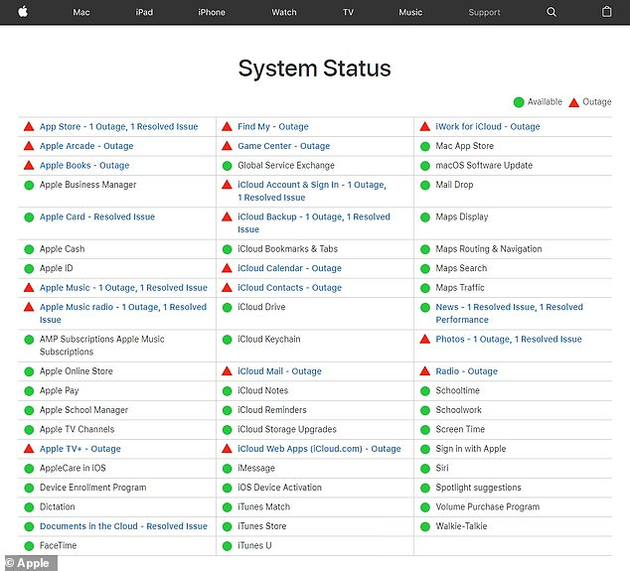Click green dot beside News
This screenshot has width=630, height=571.
(x=425, y=308)
